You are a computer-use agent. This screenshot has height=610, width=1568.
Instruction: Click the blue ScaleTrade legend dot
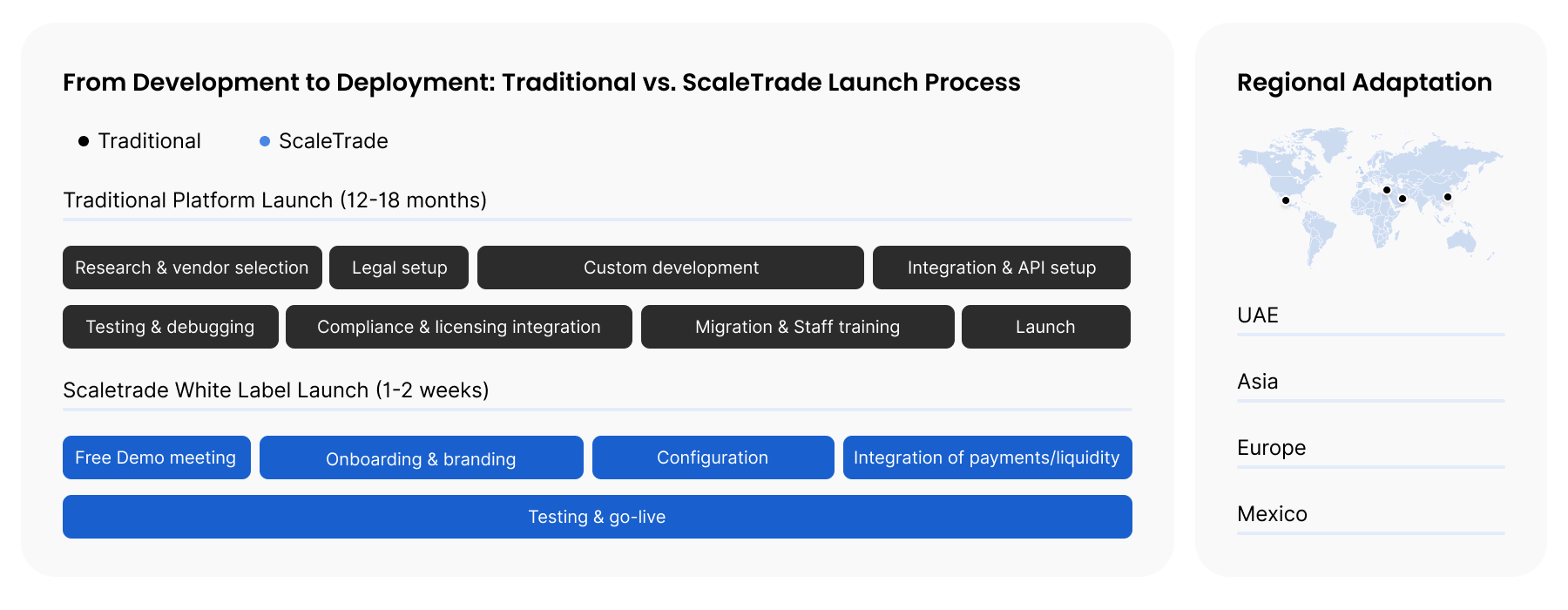coord(265,141)
